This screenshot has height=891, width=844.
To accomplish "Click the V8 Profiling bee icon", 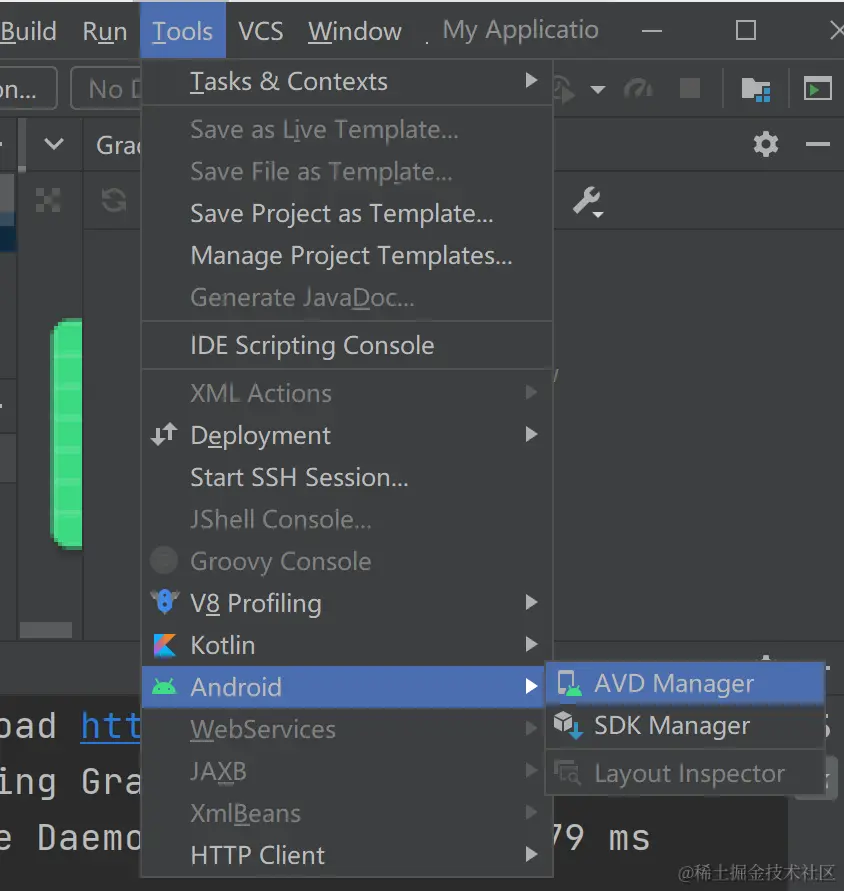I will (165, 602).
